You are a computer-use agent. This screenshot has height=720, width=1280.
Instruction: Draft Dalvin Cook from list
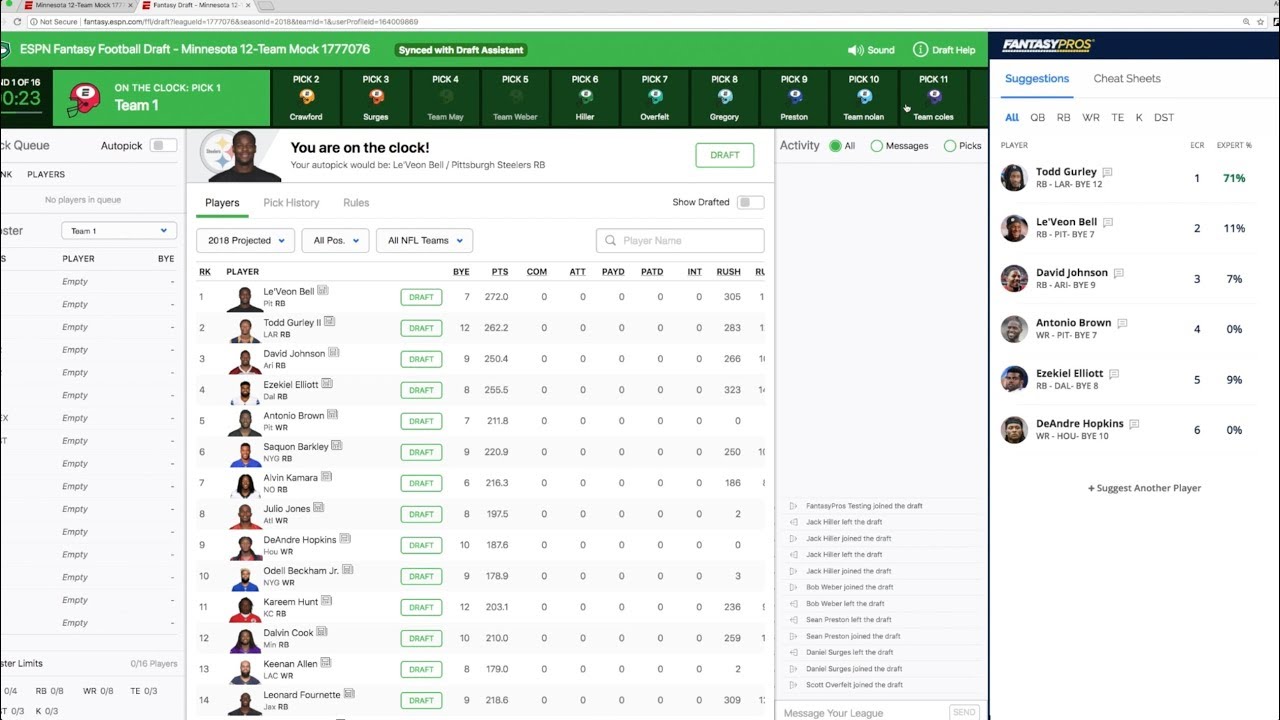pyautogui.click(x=421, y=638)
